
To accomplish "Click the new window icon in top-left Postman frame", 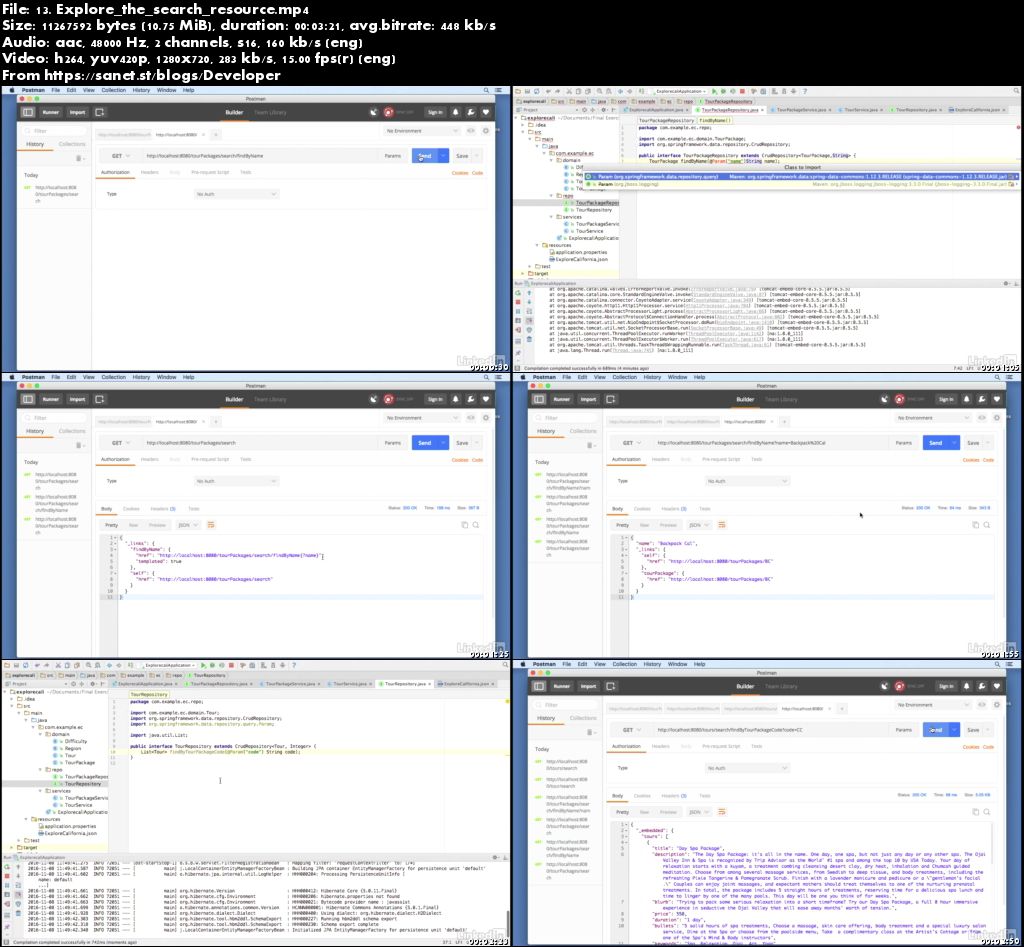I will 100,112.
